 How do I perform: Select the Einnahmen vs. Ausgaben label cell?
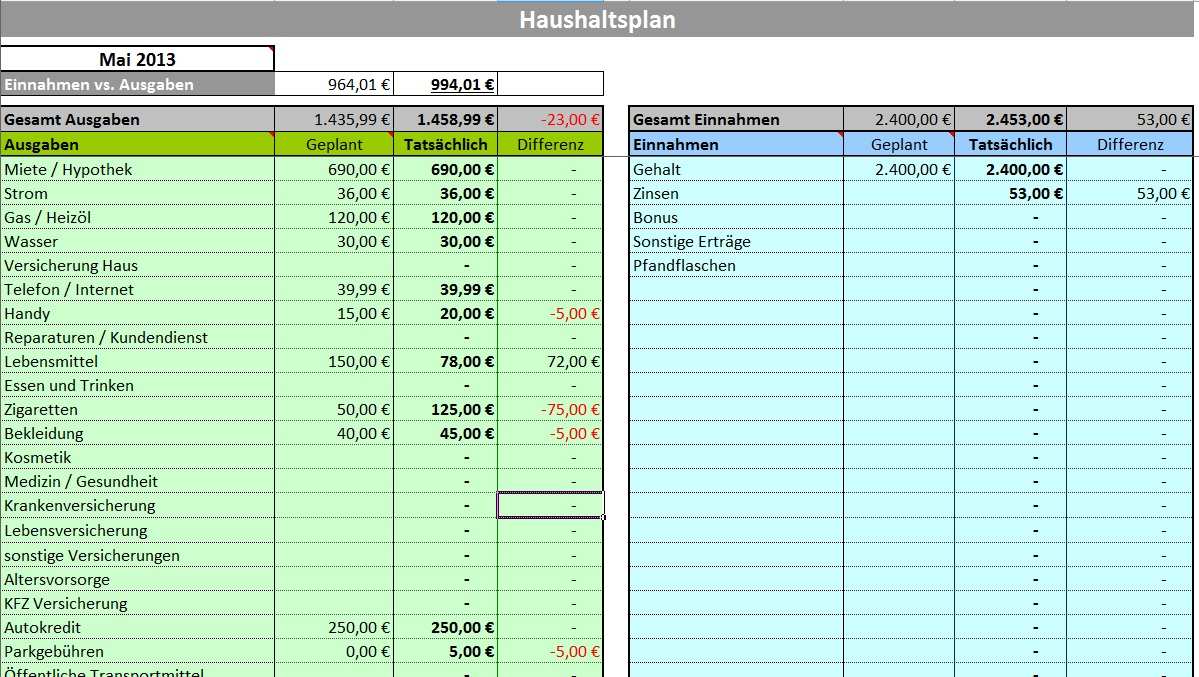click(137, 85)
